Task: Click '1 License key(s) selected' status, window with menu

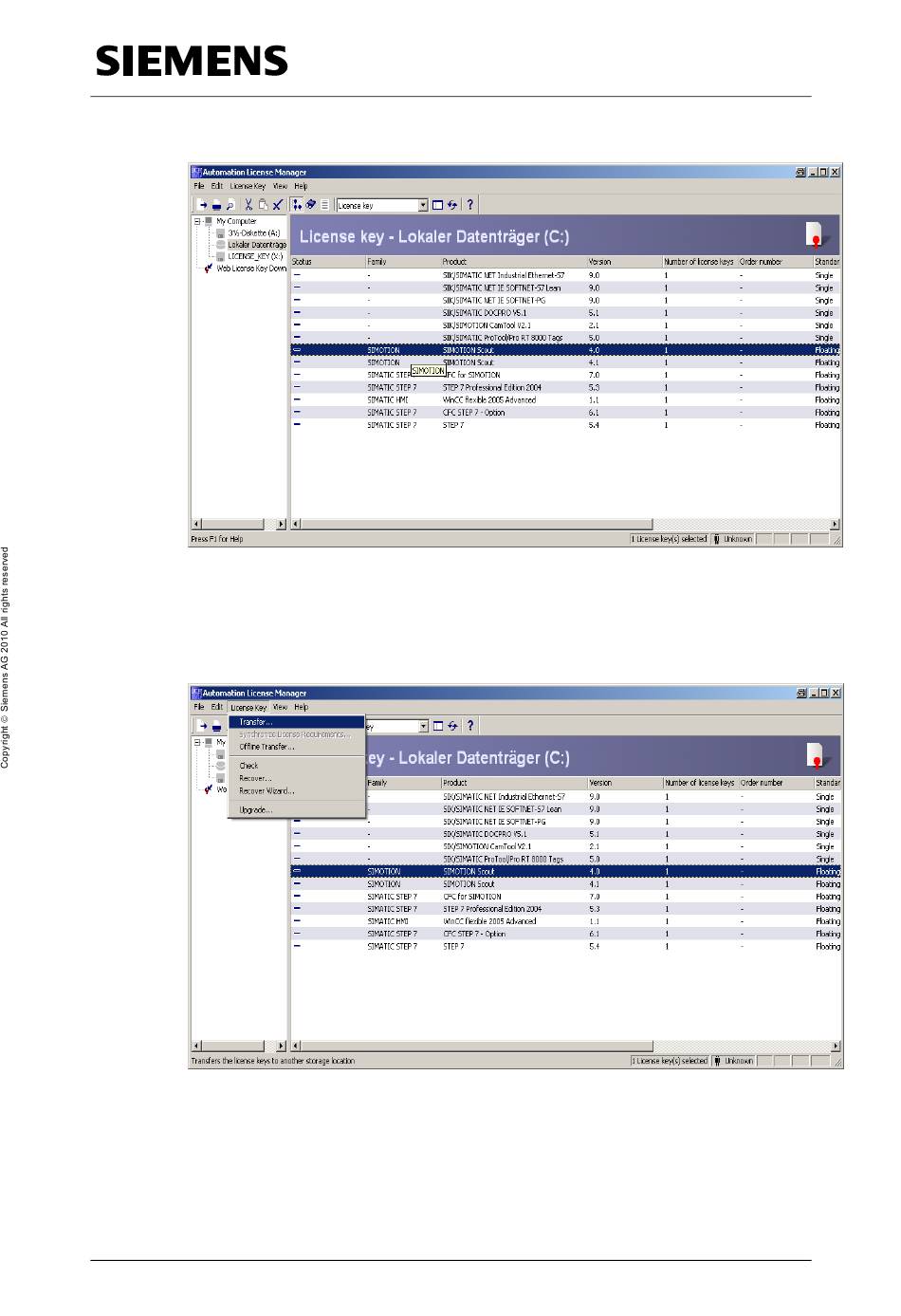Action: (670, 1061)
